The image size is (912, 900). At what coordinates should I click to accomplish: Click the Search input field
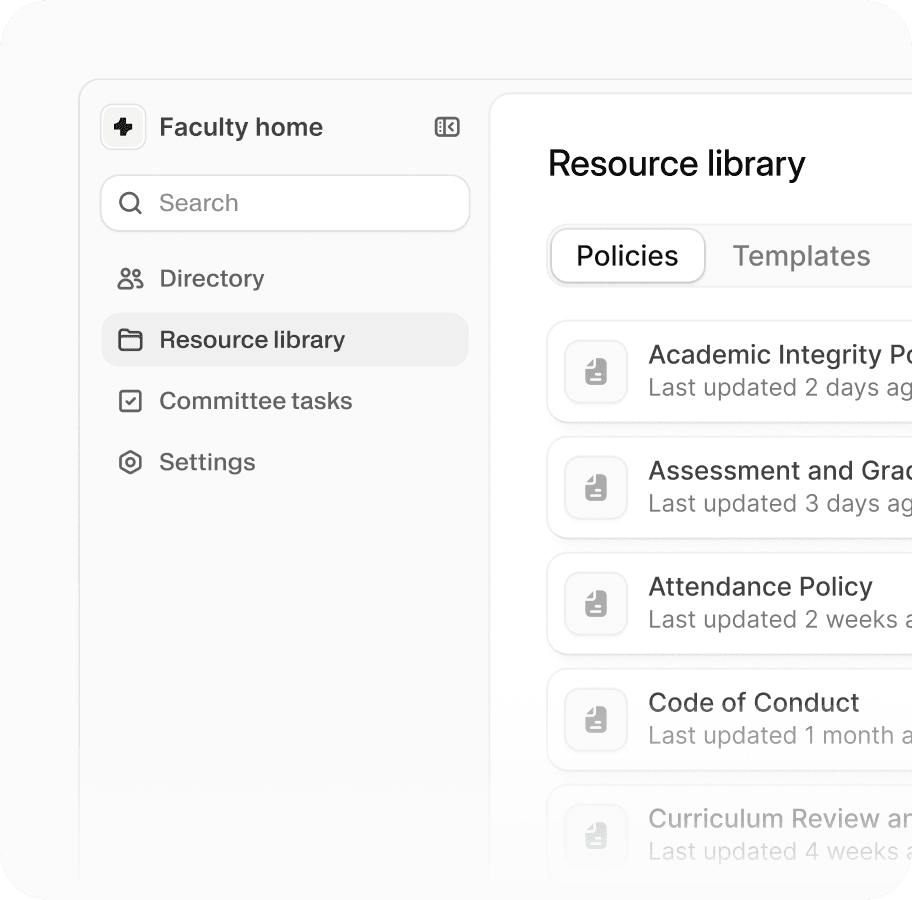[x=300, y=203]
